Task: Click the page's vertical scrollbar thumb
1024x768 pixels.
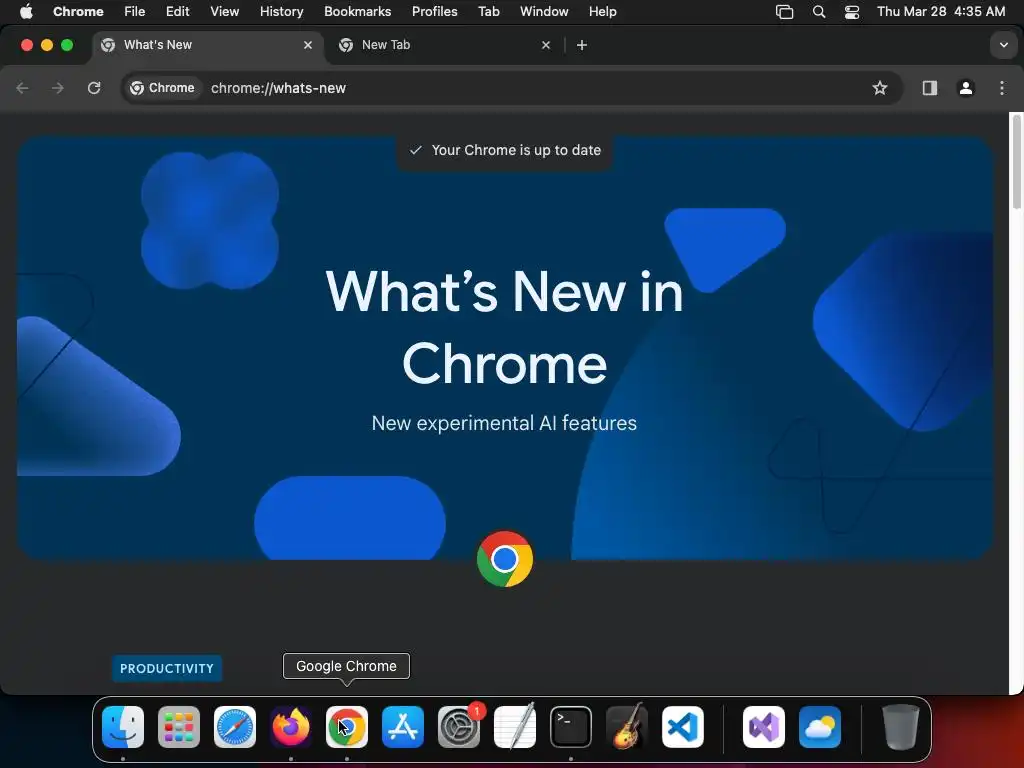Action: coord(1016,162)
